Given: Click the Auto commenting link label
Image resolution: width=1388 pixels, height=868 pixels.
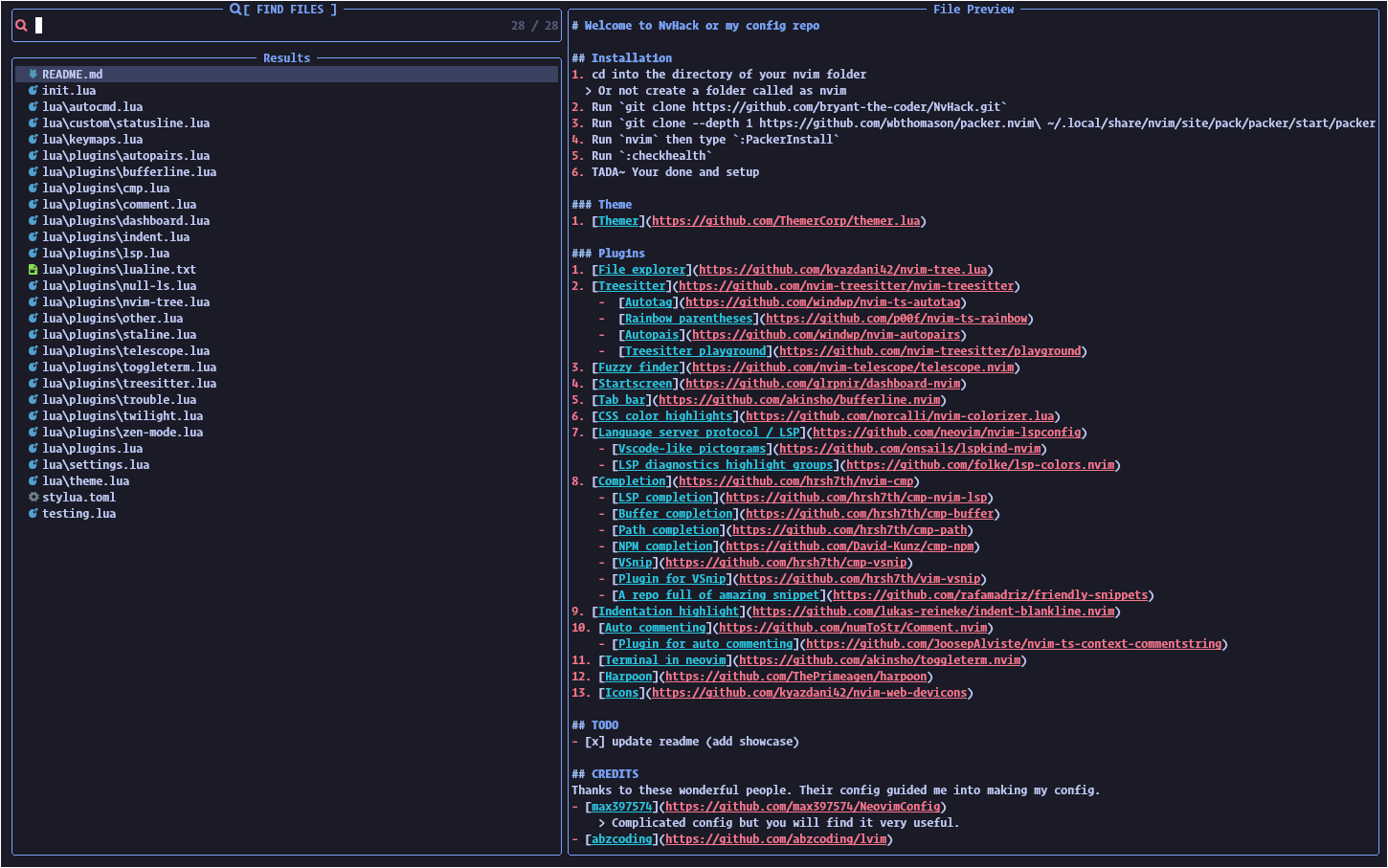Looking at the screenshot, I should pyautogui.click(x=656, y=628).
